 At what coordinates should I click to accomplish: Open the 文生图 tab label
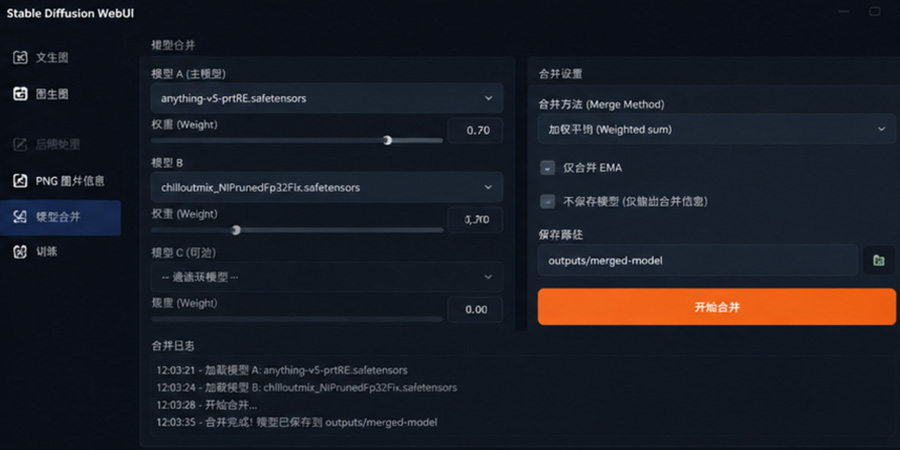click(x=52, y=57)
